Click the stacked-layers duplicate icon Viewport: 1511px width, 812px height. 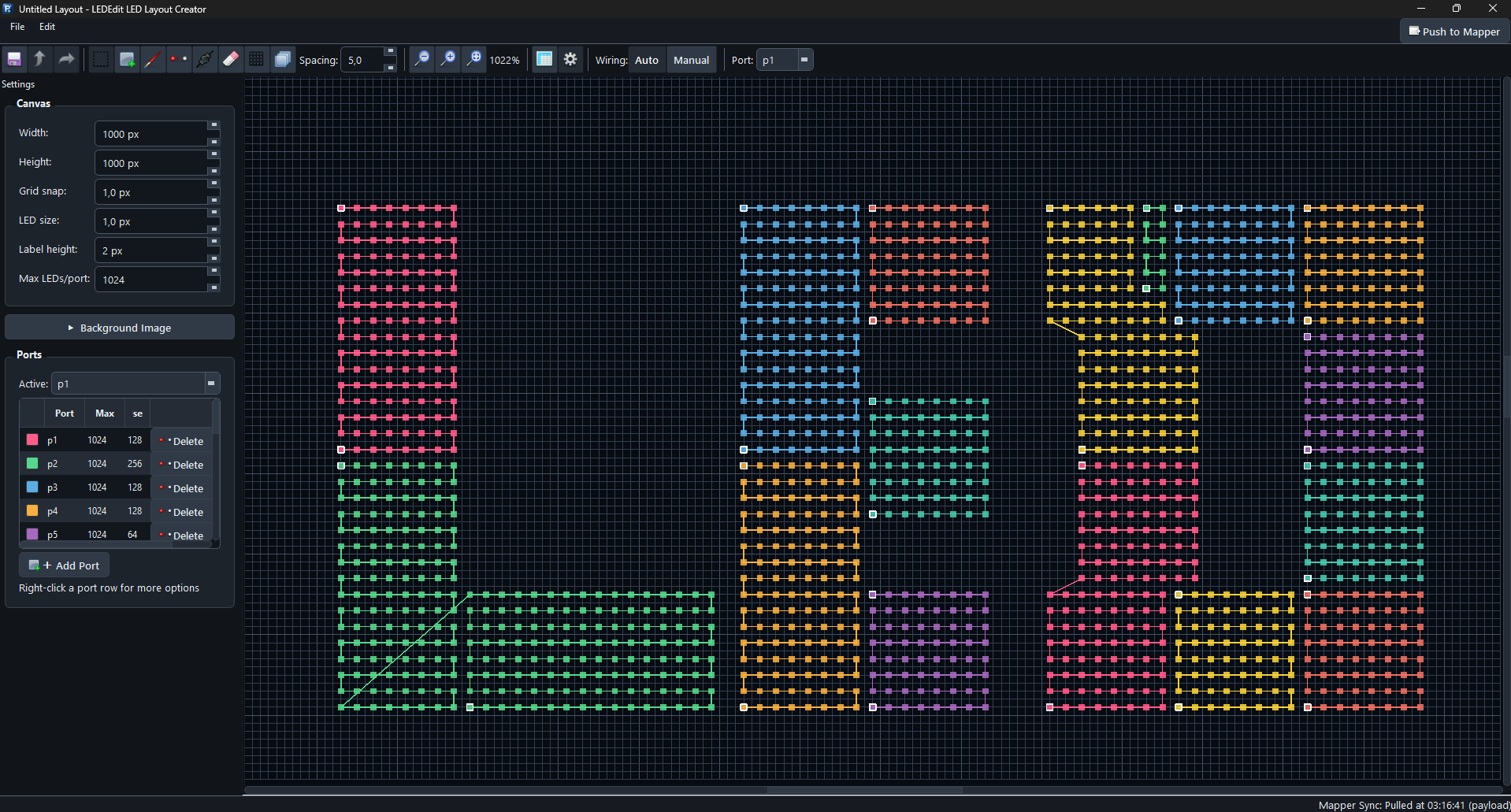tap(283, 60)
